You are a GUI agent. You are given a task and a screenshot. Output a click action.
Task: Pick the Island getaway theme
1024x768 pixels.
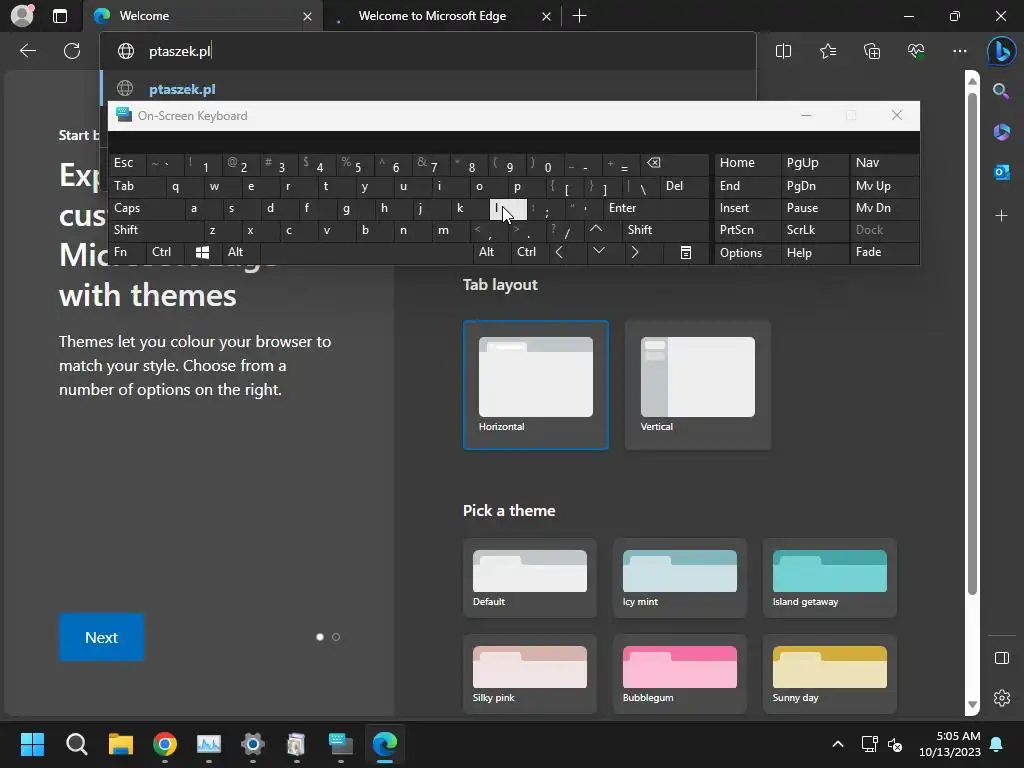point(829,578)
